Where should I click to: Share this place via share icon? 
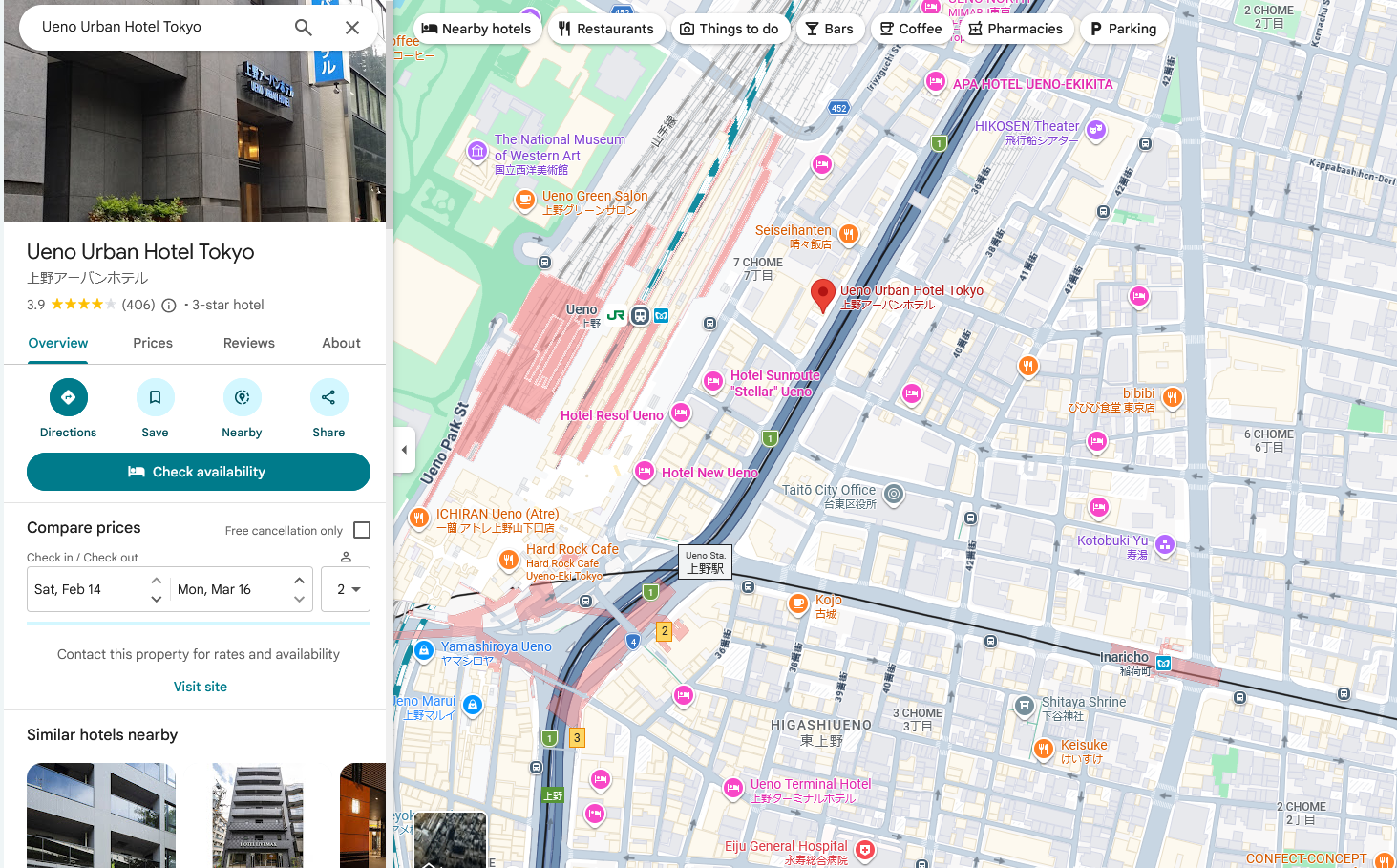pos(328,397)
